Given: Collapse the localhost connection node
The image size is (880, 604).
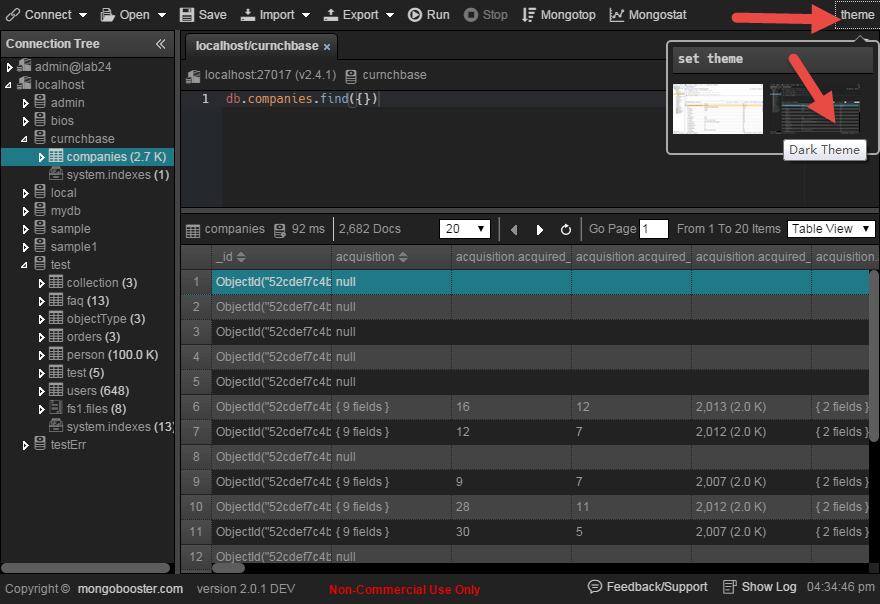Looking at the screenshot, I should (8, 85).
